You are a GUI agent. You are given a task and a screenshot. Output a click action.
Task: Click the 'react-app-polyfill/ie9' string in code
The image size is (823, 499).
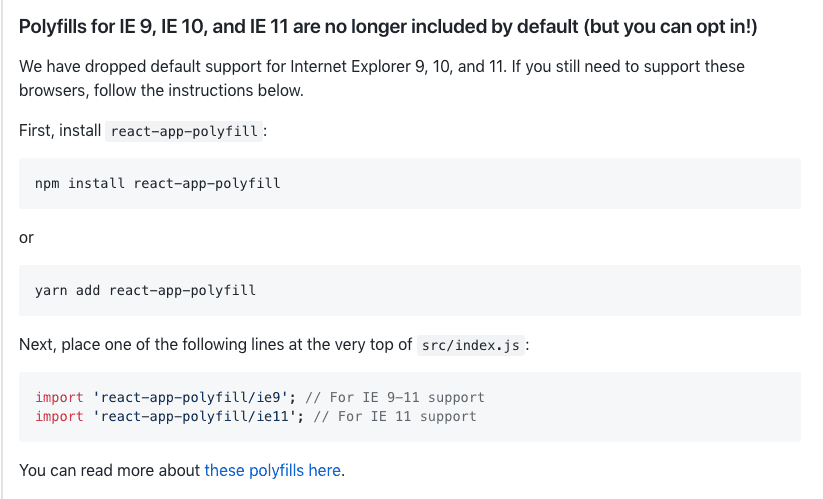click(x=190, y=397)
